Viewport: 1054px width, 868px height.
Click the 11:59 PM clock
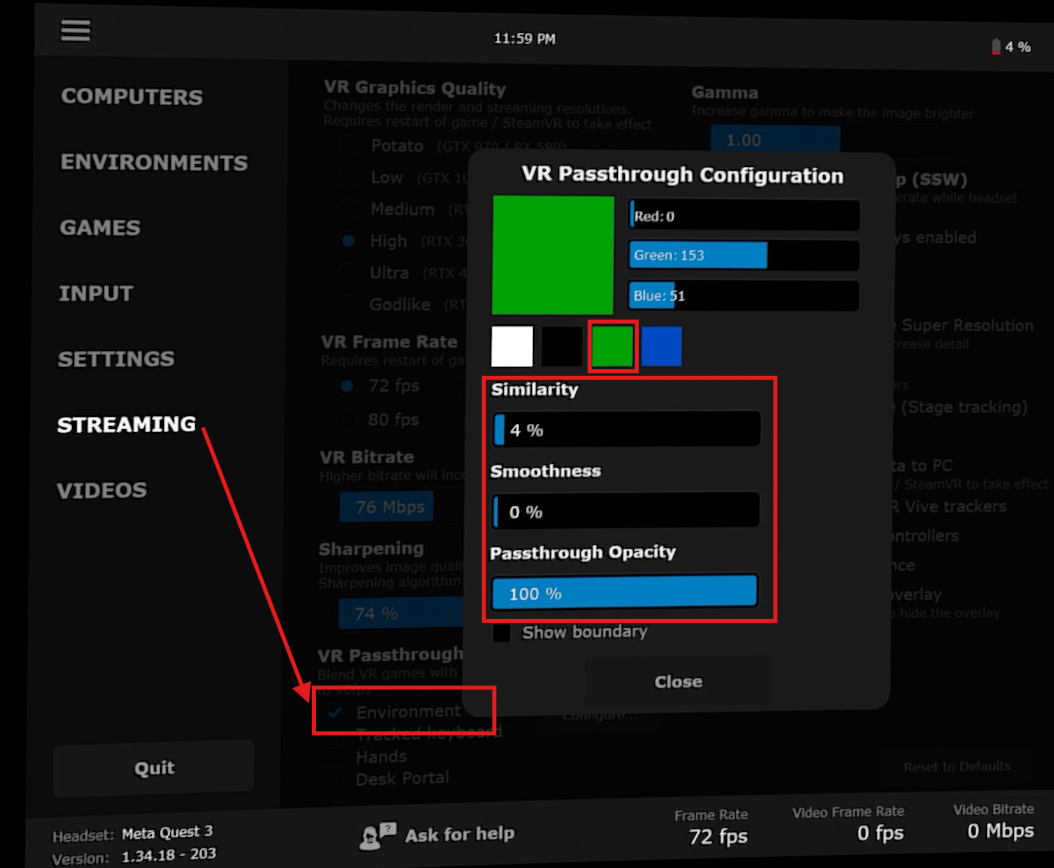(524, 39)
